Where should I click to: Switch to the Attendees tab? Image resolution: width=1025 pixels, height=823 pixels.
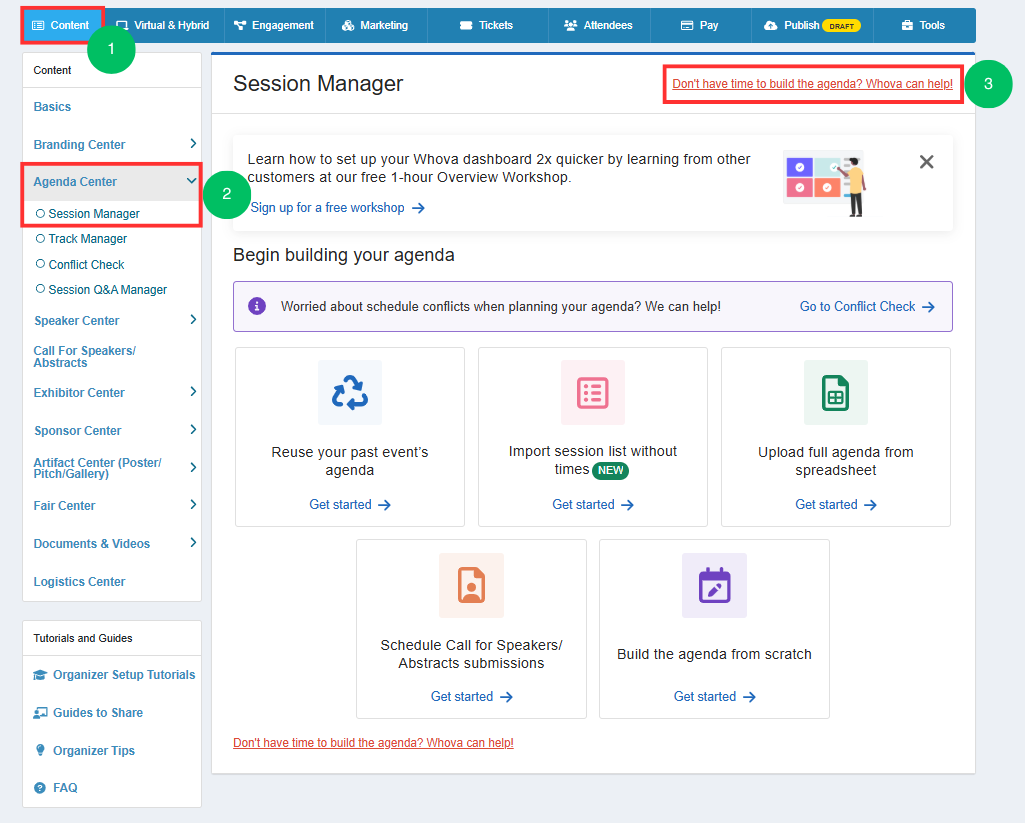599,25
